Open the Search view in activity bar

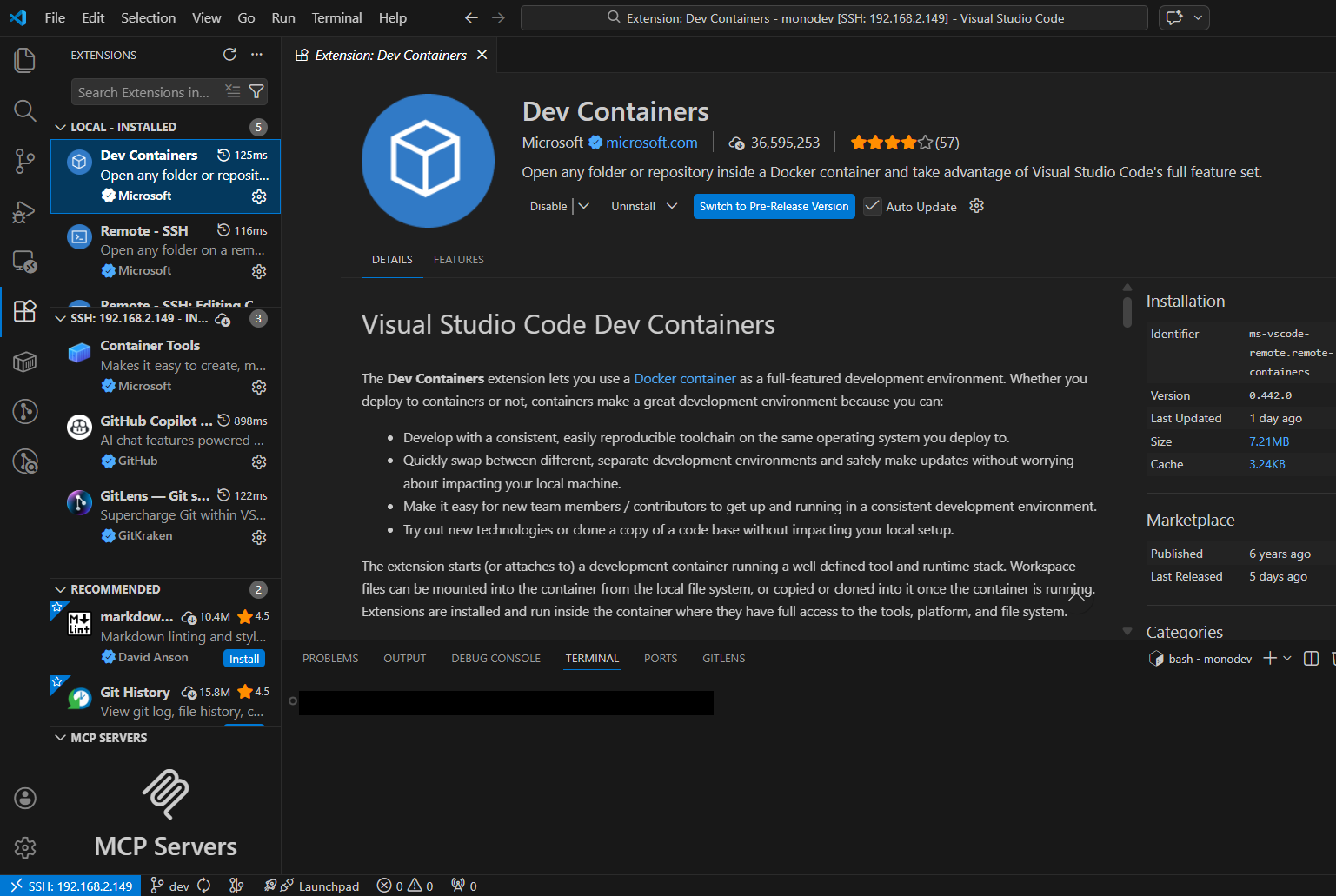[x=25, y=110]
